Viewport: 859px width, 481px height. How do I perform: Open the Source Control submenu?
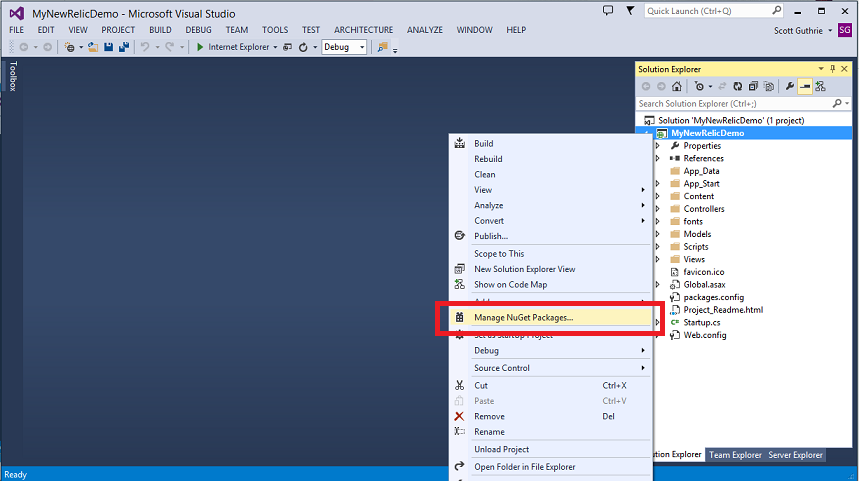tap(551, 368)
